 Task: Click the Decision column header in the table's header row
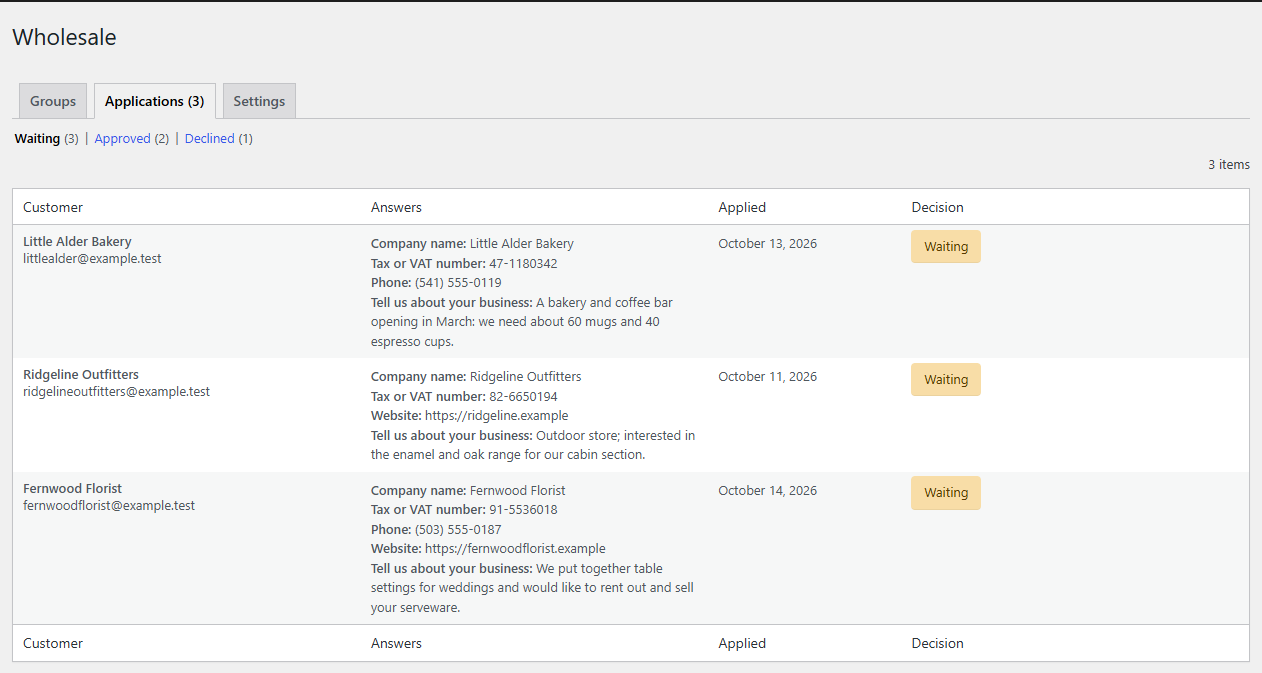(x=938, y=208)
